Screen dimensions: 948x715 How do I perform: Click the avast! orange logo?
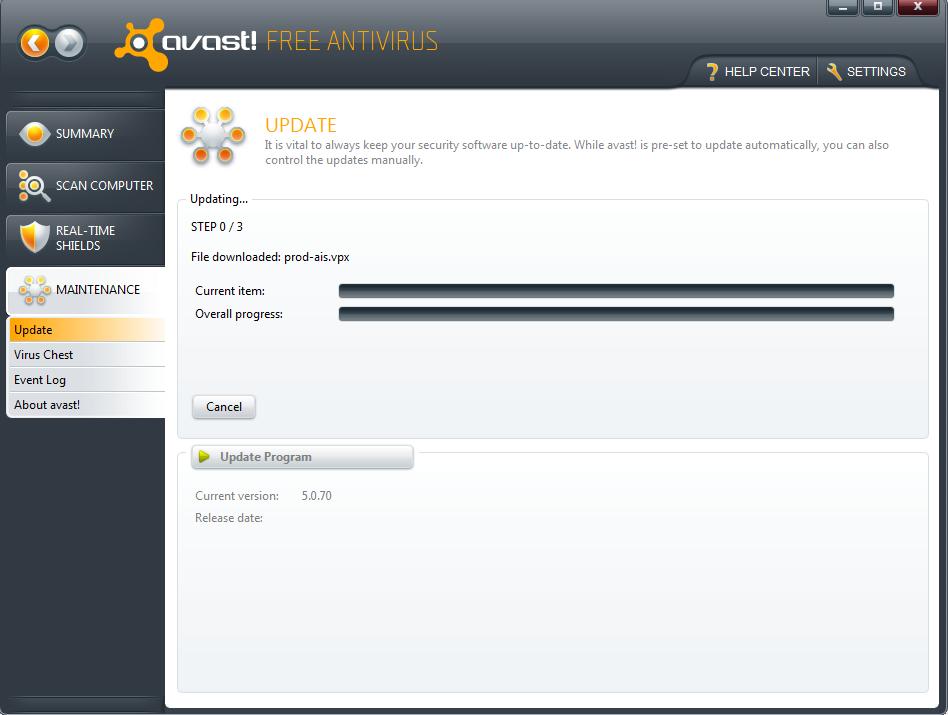141,44
